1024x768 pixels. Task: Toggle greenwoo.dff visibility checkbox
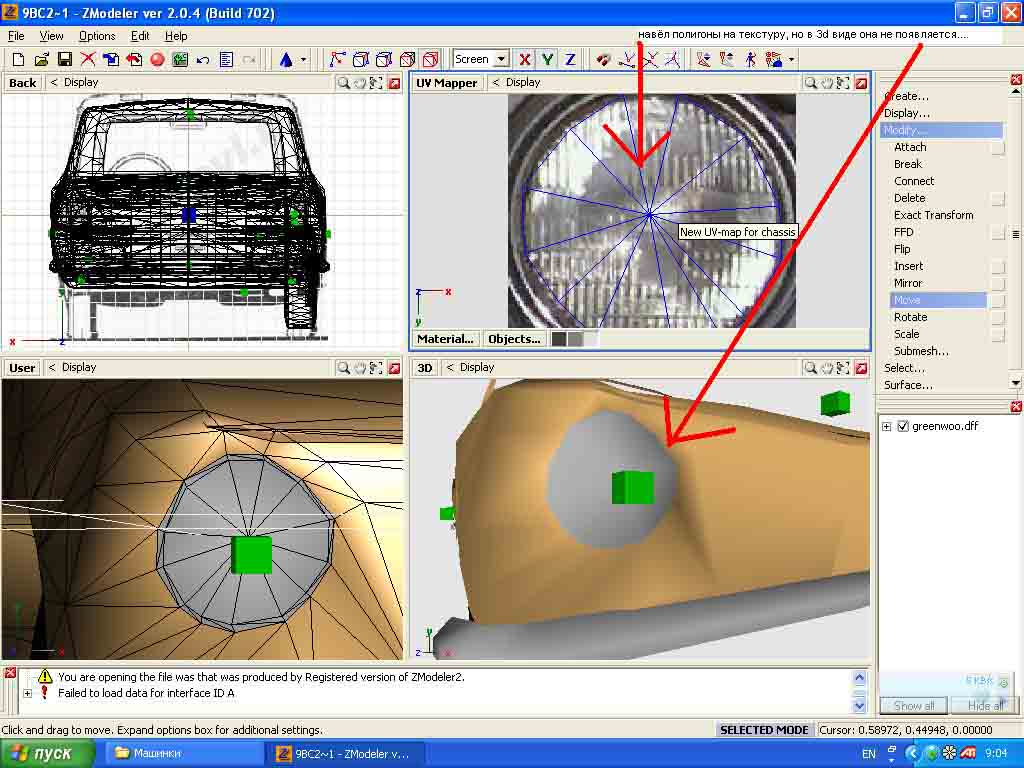903,427
